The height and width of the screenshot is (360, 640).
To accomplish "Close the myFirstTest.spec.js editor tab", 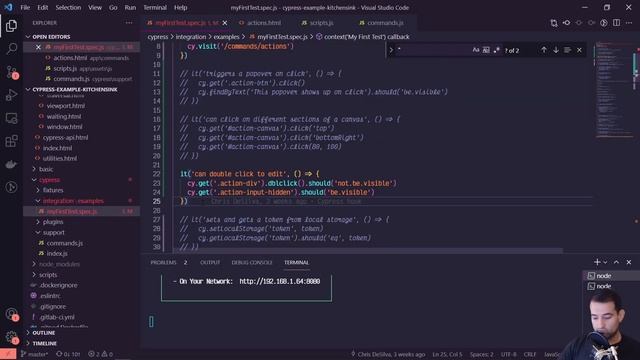I will pyautogui.click(x=224, y=23).
